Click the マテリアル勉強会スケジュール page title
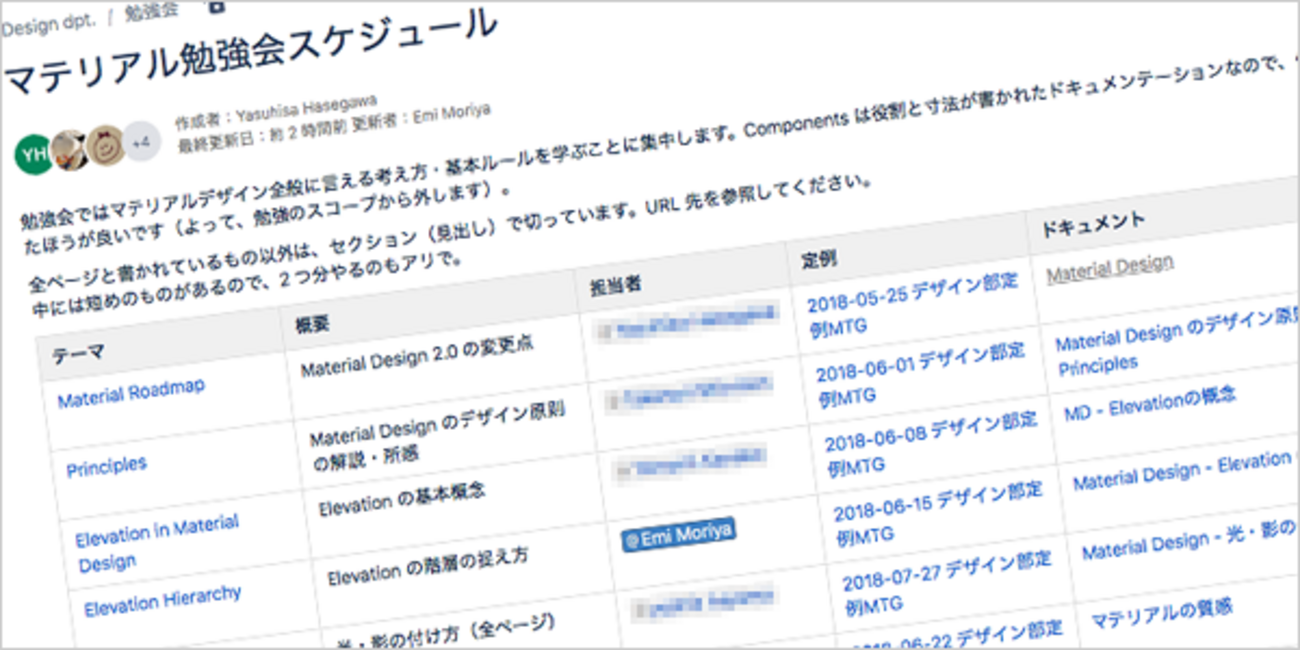This screenshot has height=650, width=1300. (x=250, y=52)
